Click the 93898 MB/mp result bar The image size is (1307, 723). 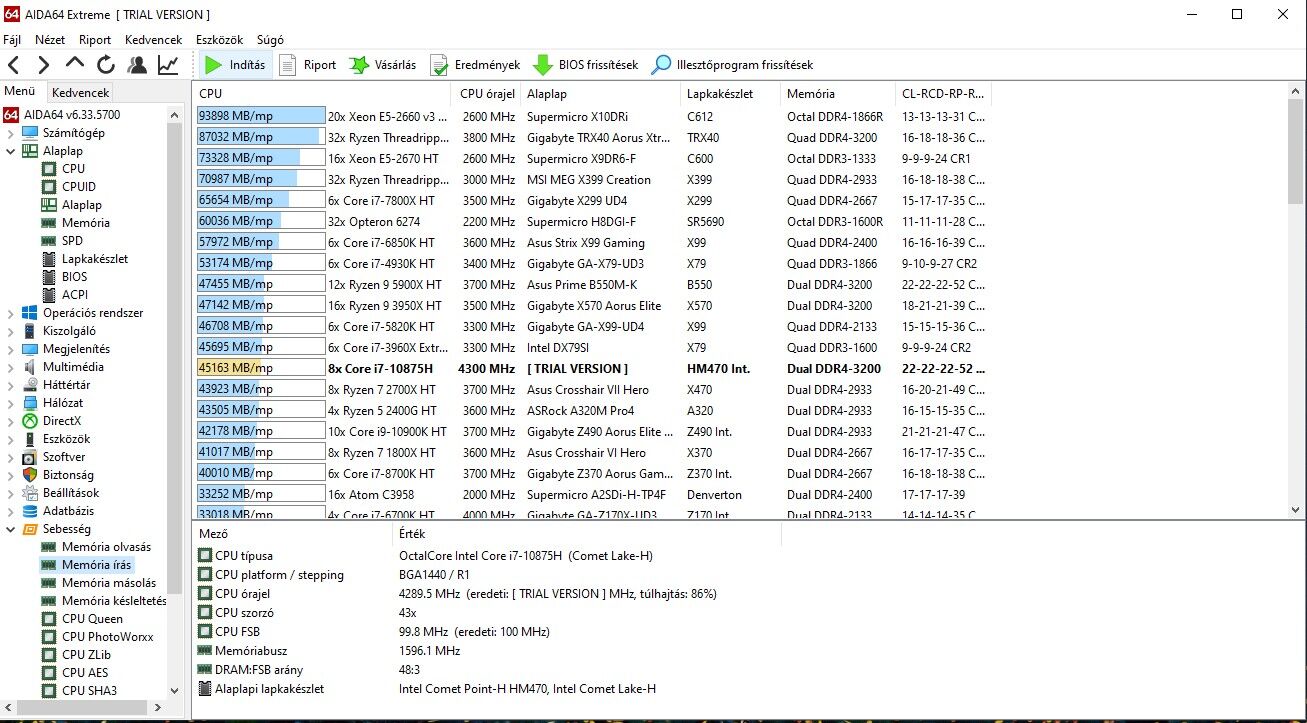tap(261, 116)
